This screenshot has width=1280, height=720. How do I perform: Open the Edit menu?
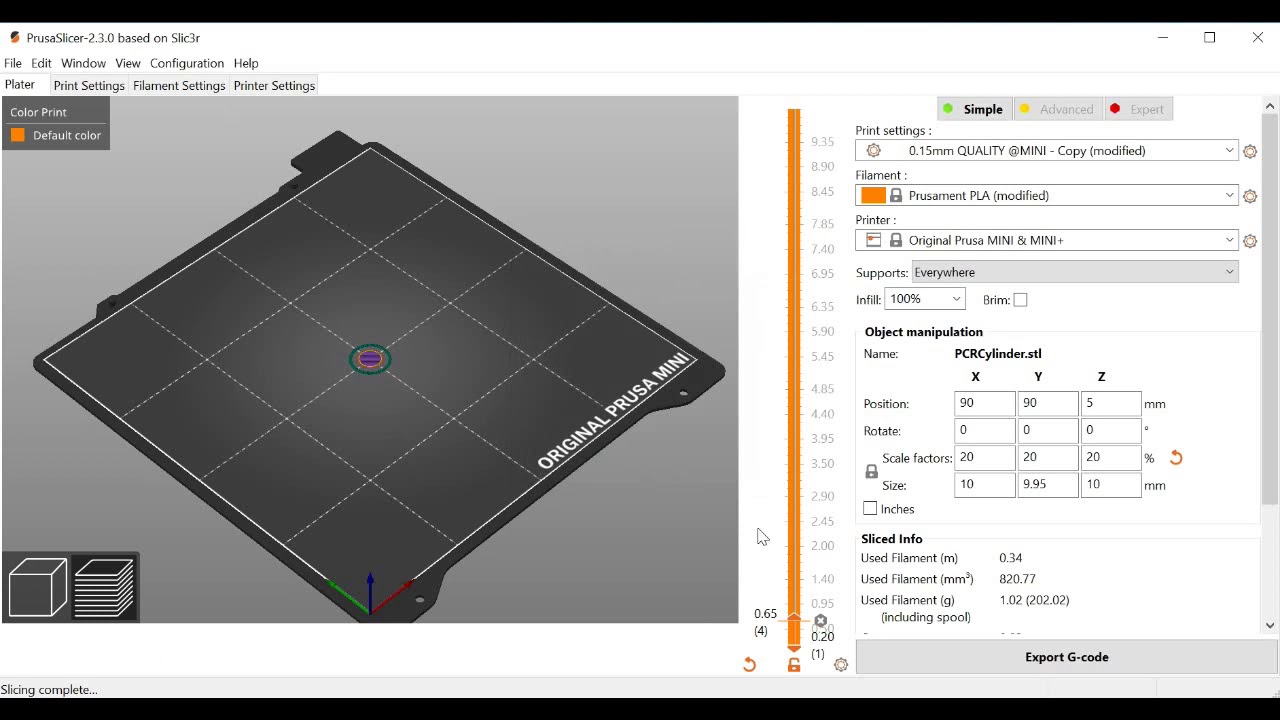pyautogui.click(x=41, y=63)
